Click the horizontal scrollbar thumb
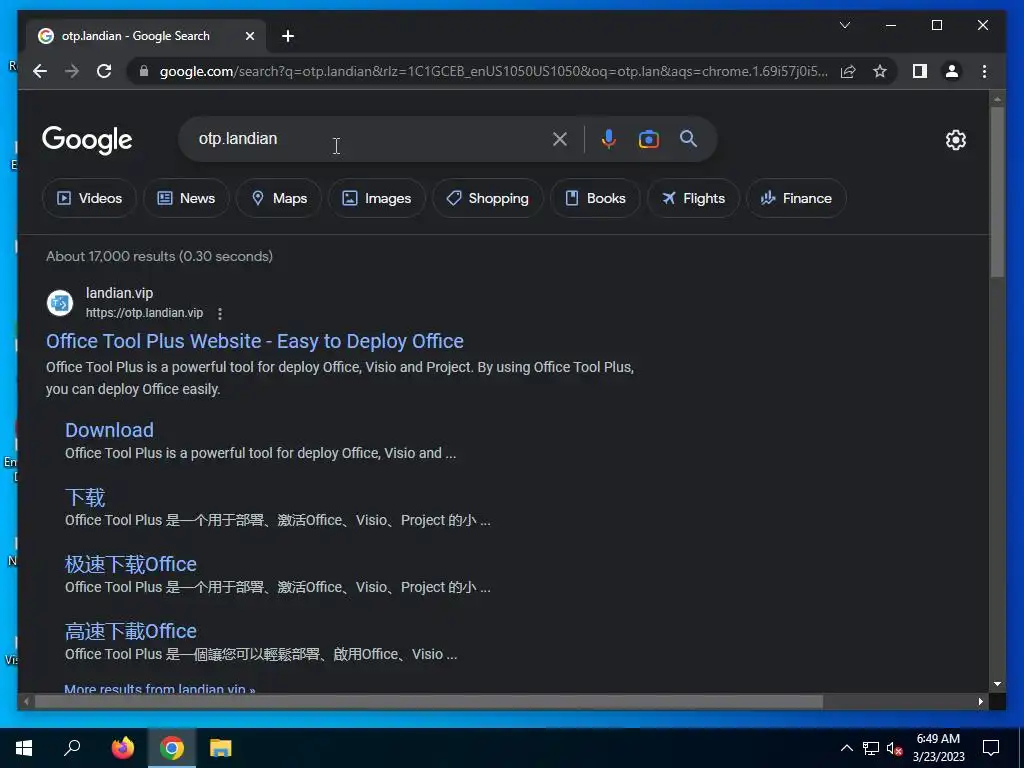 (428, 701)
